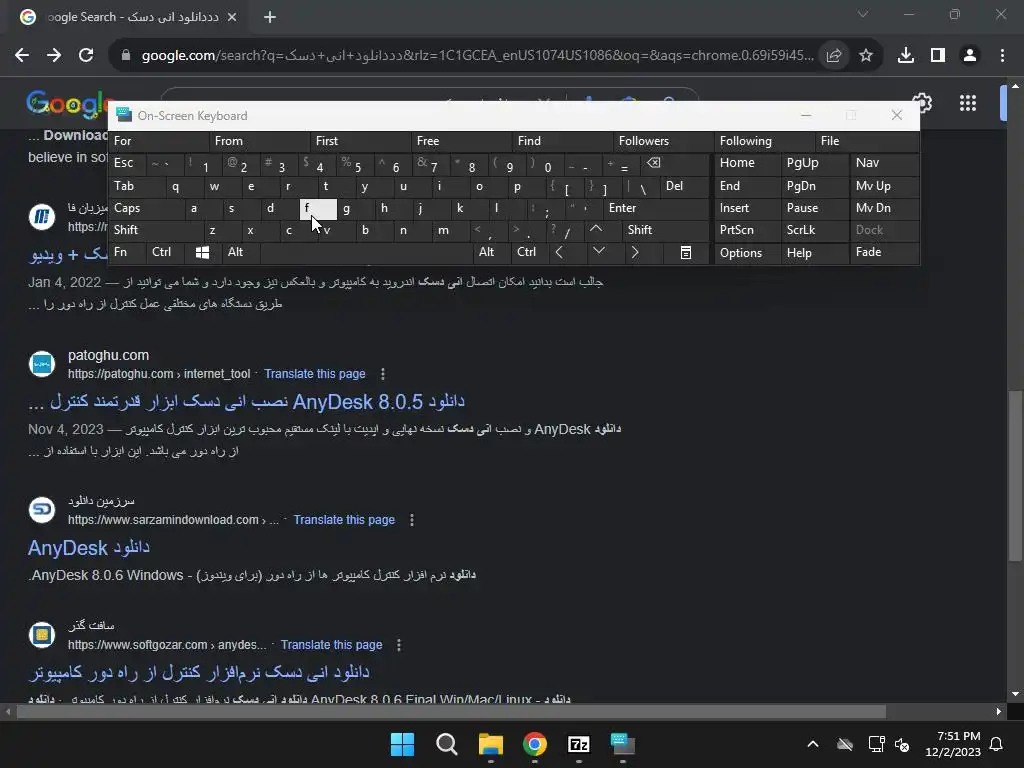Toggle the Chrome side panel icon
The width and height of the screenshot is (1024, 768).
pyautogui.click(x=938, y=56)
